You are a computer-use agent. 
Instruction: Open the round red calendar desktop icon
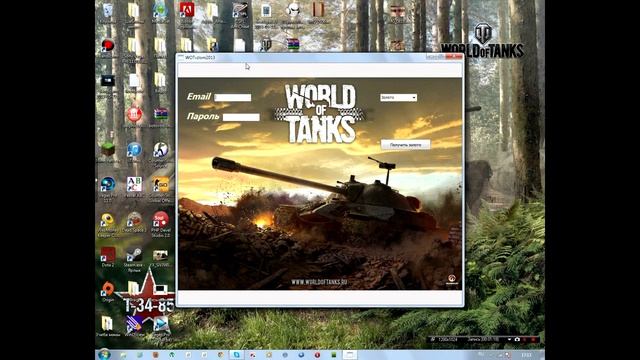coord(134,114)
